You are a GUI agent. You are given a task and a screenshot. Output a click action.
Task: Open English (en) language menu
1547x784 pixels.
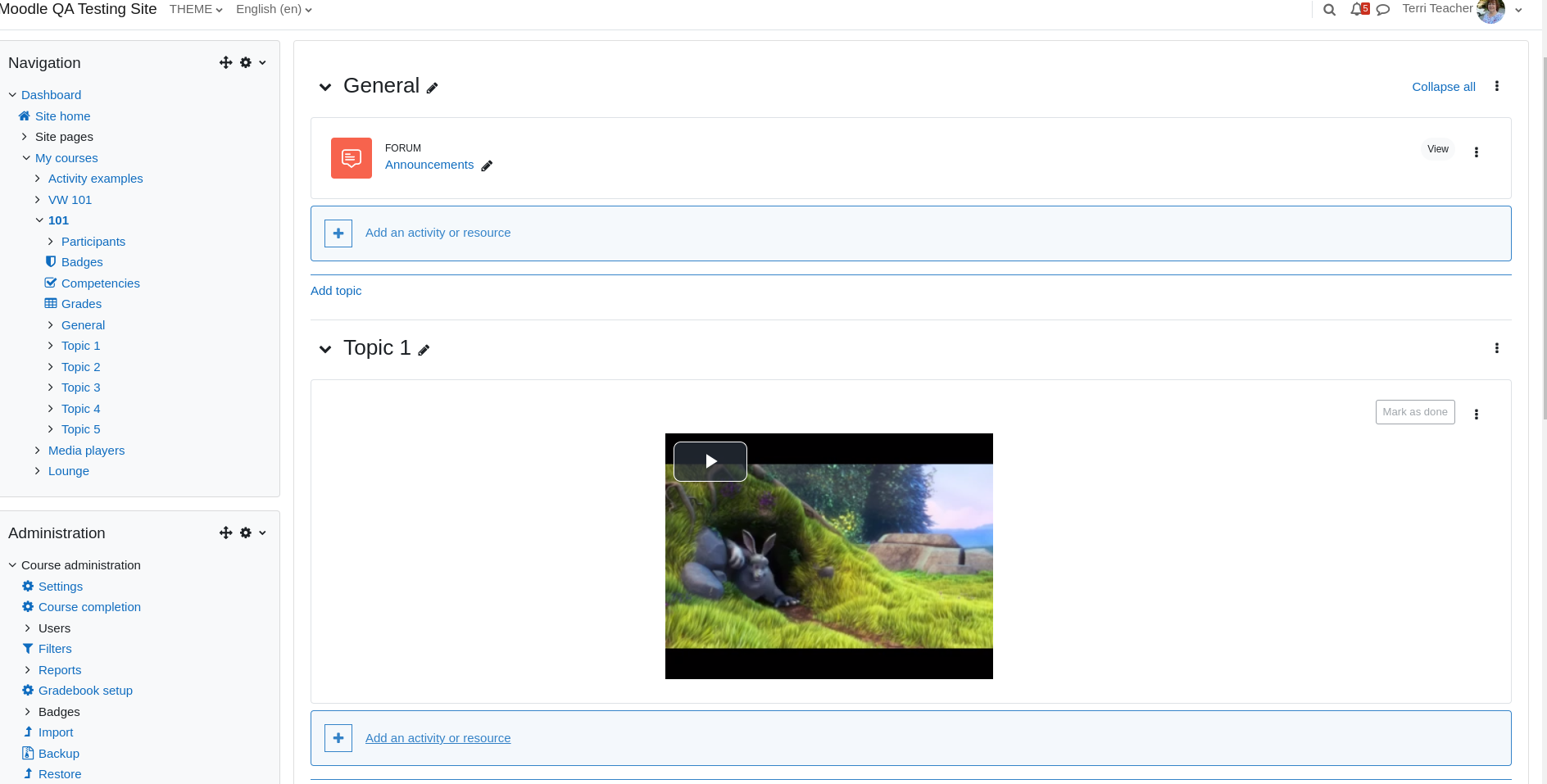tap(274, 9)
